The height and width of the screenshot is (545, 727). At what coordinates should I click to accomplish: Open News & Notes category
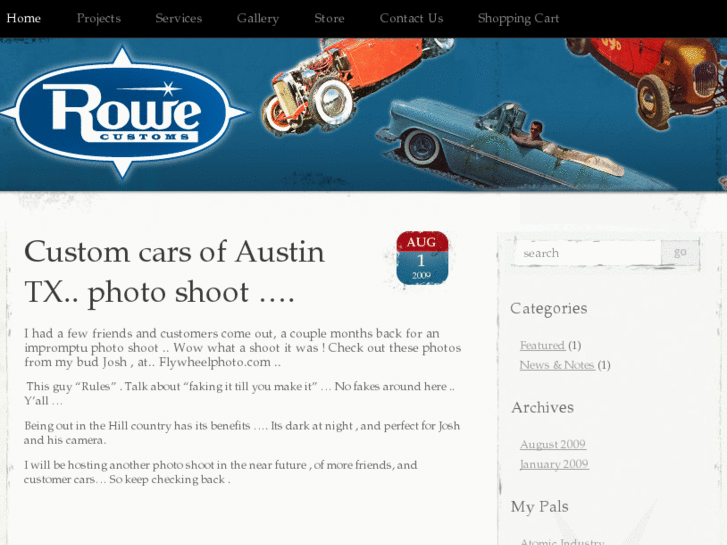[557, 365]
